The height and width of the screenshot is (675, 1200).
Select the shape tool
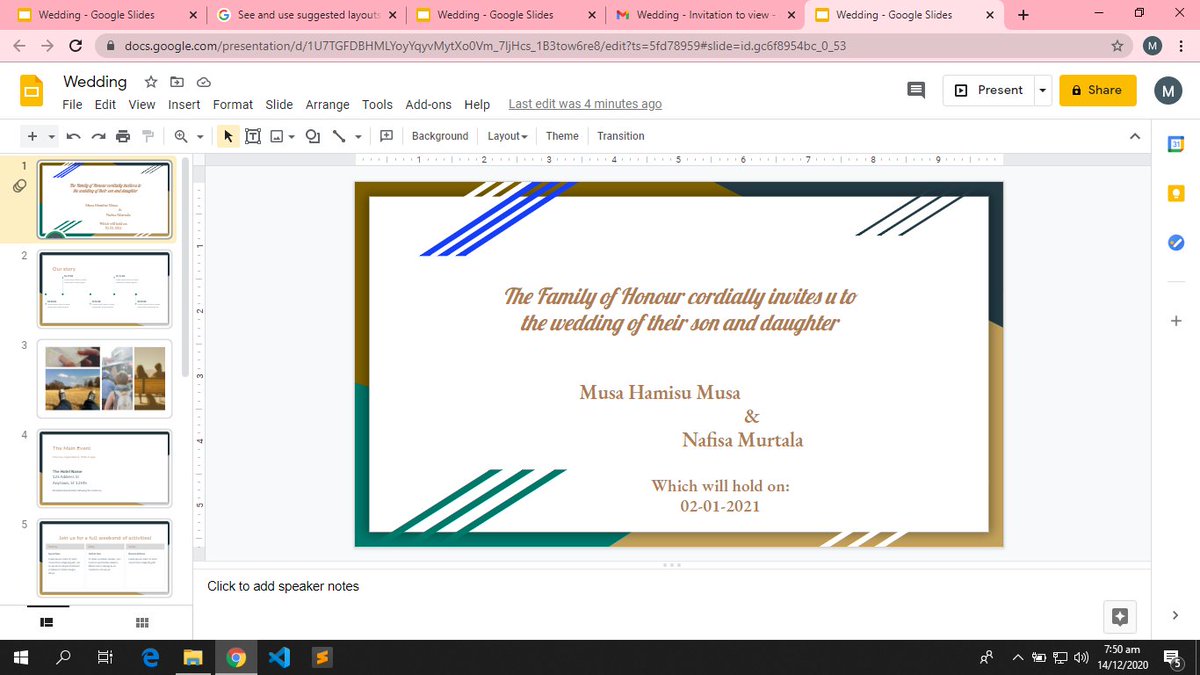click(x=313, y=136)
